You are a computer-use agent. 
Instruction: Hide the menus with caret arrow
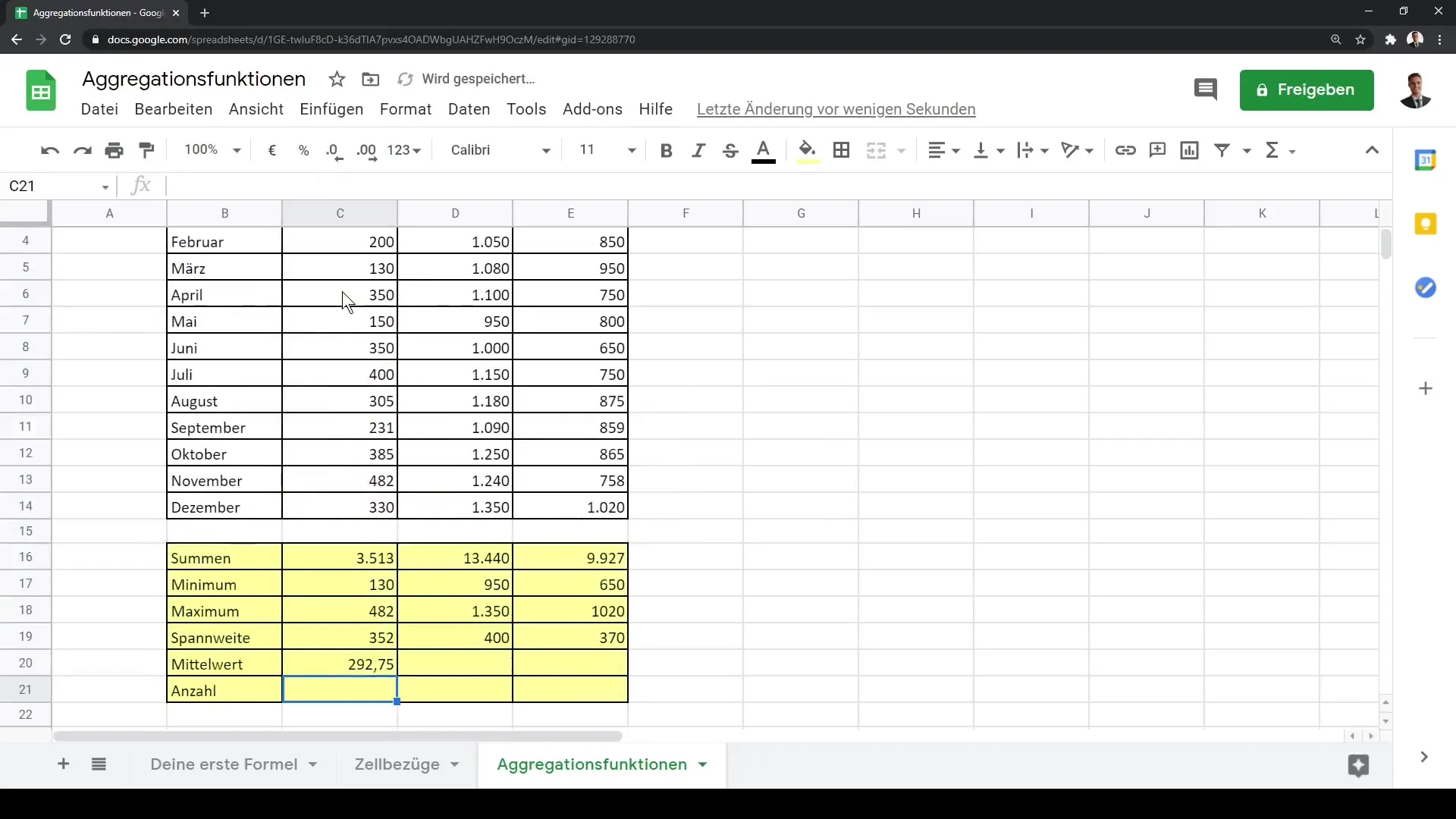point(1372,150)
